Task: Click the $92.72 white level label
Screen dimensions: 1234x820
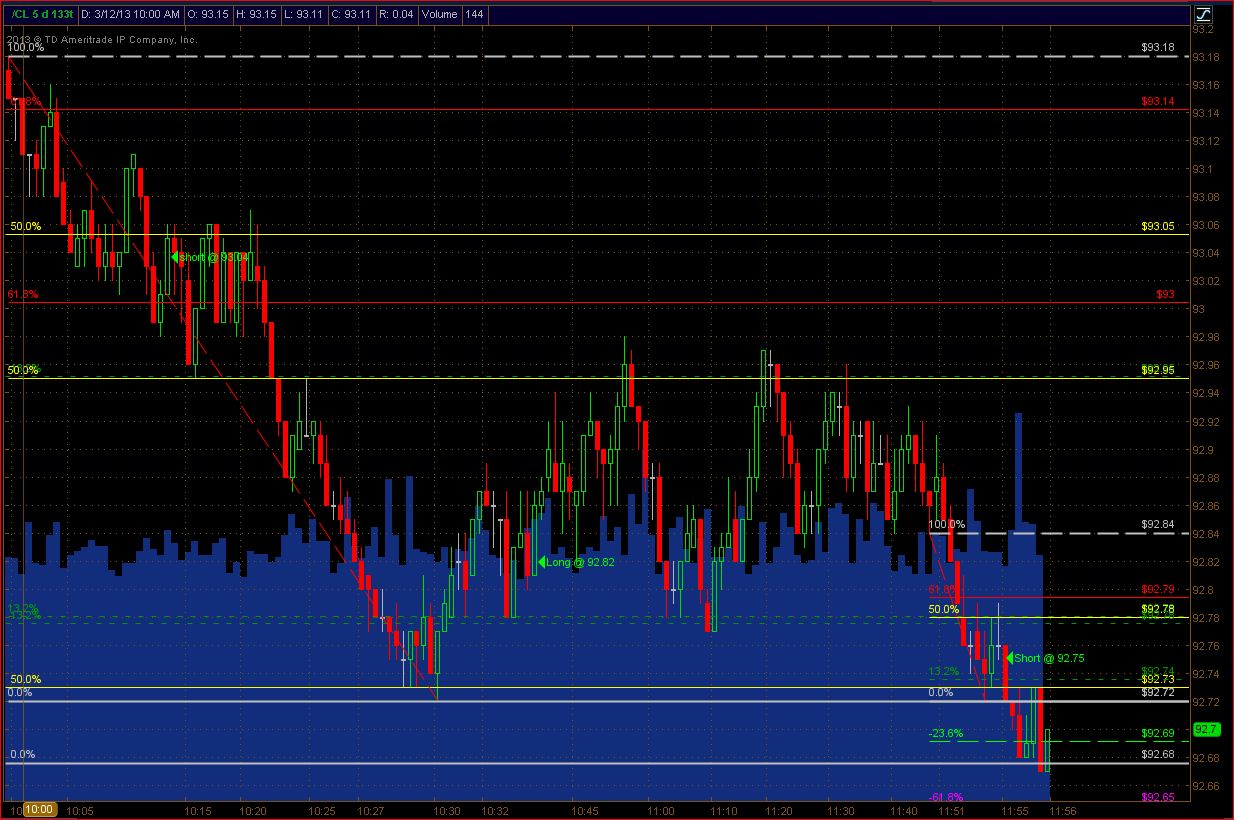Action: click(x=1158, y=692)
